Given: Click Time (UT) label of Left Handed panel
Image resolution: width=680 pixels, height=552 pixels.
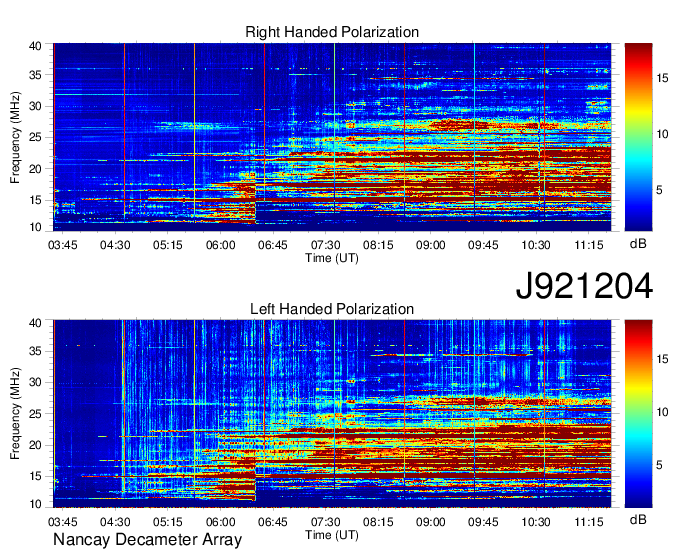Looking at the screenshot, I should (332, 535).
